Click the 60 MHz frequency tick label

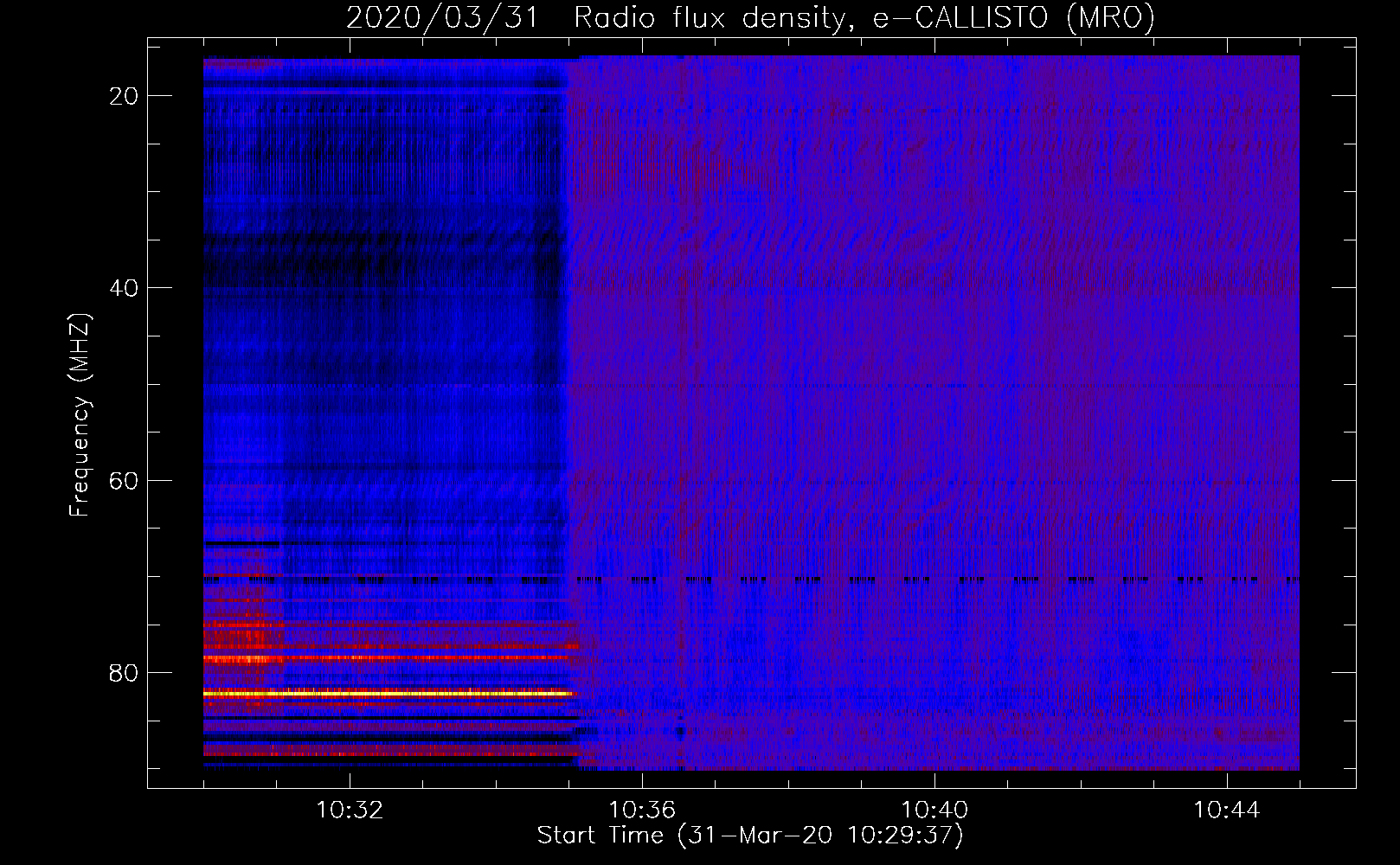(x=124, y=480)
